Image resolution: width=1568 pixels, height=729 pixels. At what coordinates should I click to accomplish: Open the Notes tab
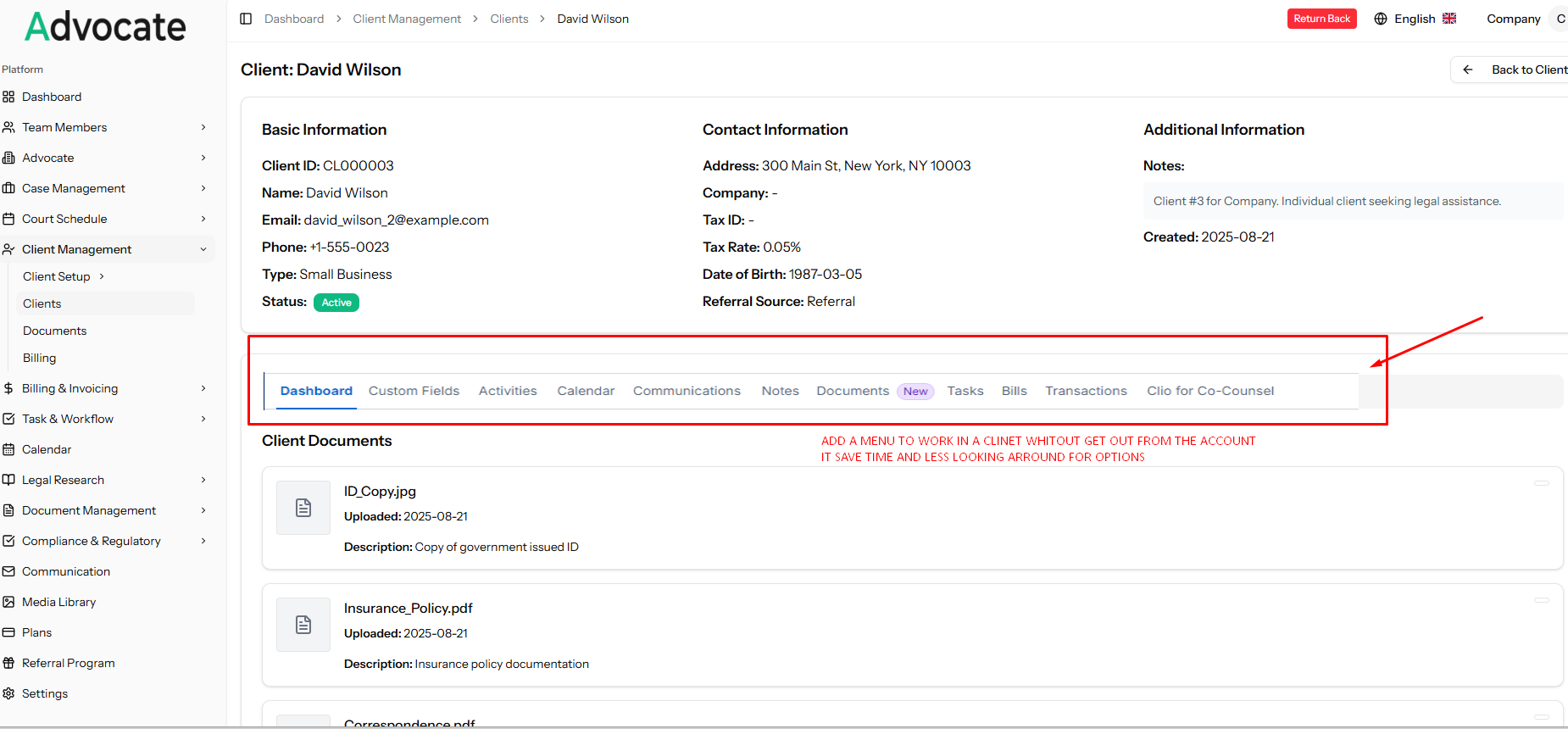point(780,391)
